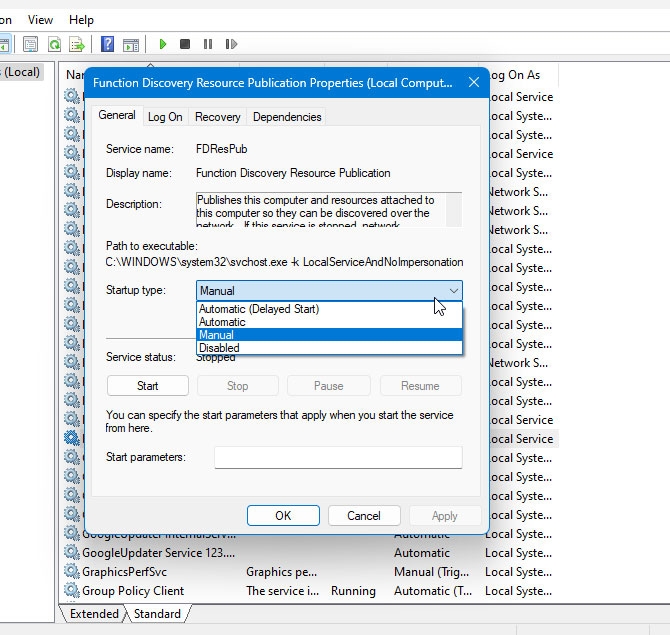Choose Manual startup option in list

pos(329,335)
